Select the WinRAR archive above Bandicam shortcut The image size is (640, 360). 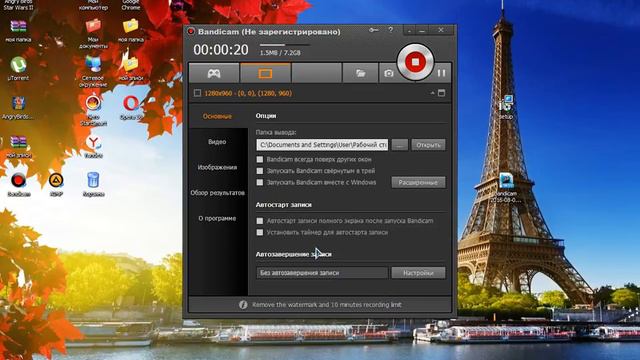click(x=18, y=147)
